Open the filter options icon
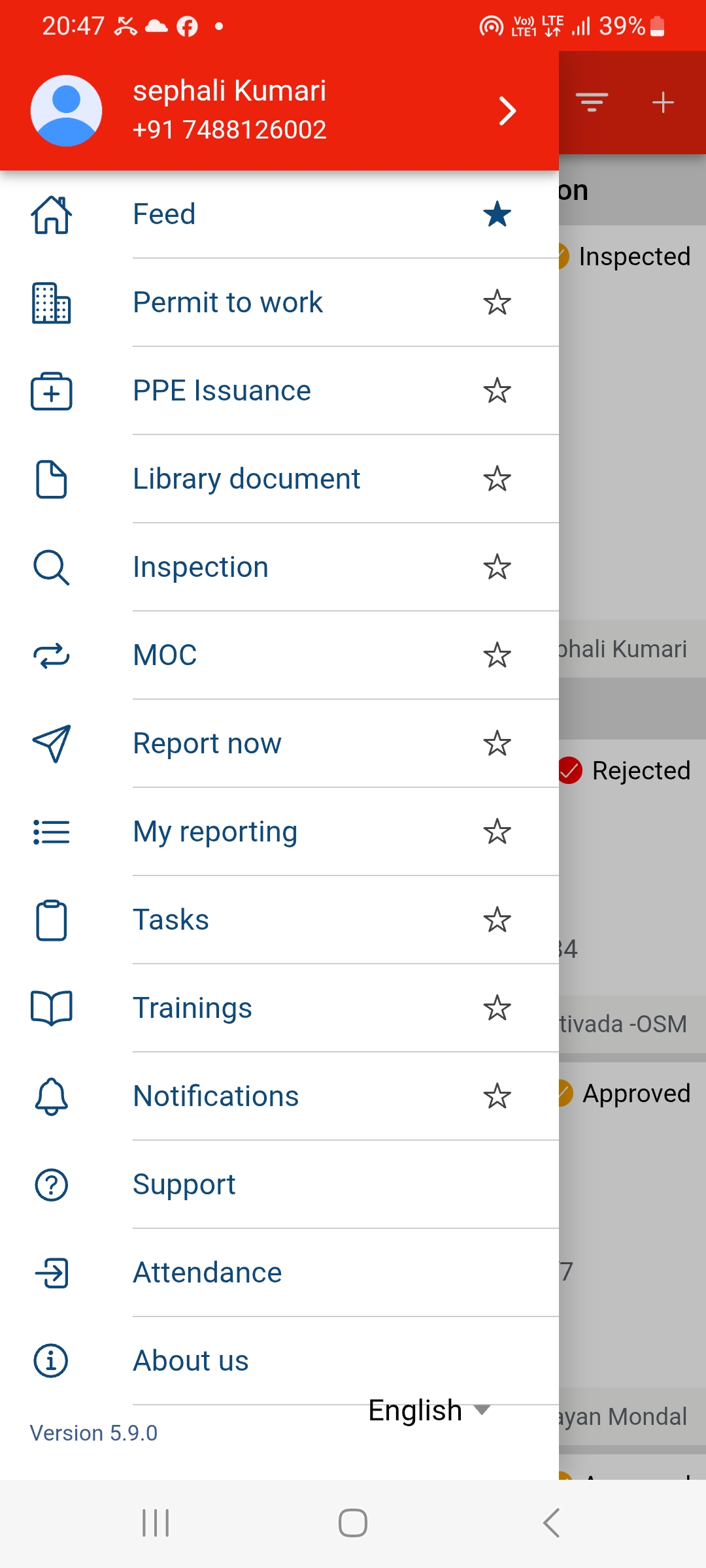This screenshot has height=1568, width=706. pyautogui.click(x=592, y=103)
